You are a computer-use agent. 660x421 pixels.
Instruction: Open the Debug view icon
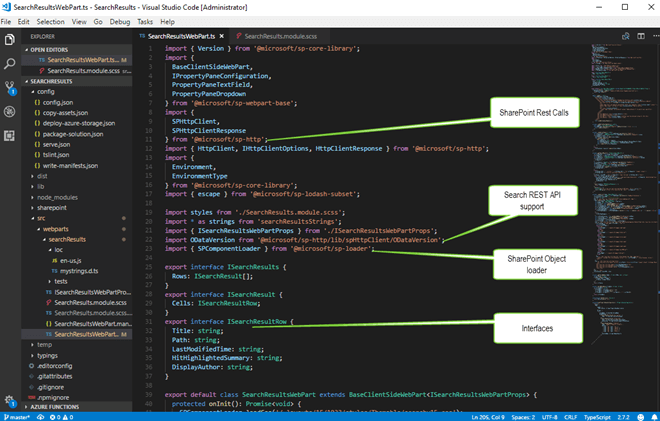point(10,111)
